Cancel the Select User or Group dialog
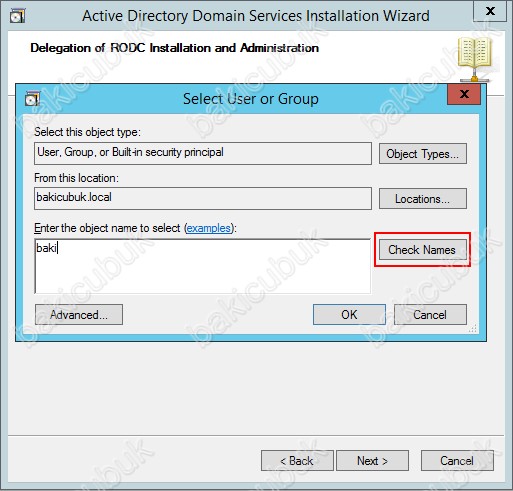Viewport: 513px width, 491px height. tap(430, 314)
